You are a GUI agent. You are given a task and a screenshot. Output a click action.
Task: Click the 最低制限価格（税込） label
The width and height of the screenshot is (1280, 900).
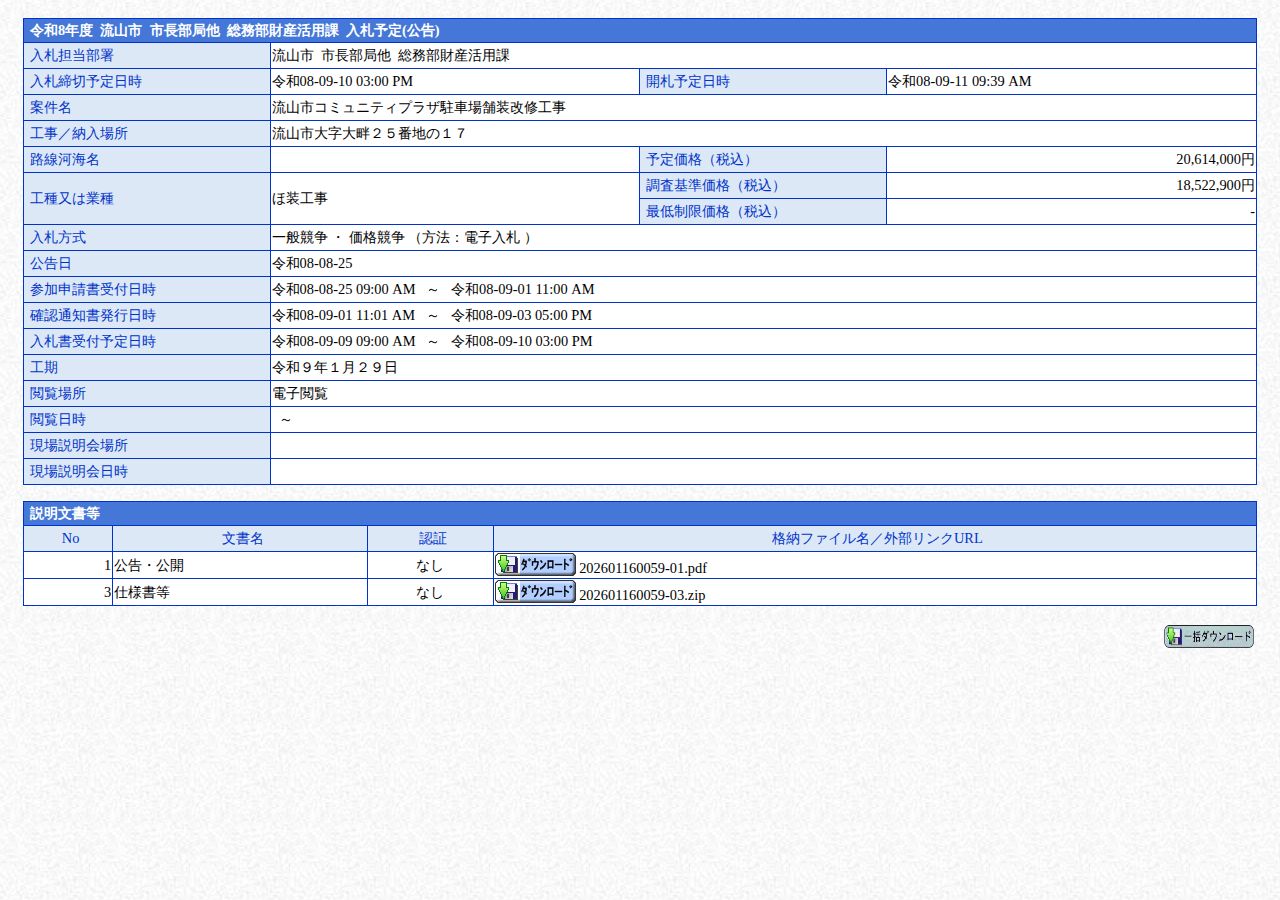point(716,212)
